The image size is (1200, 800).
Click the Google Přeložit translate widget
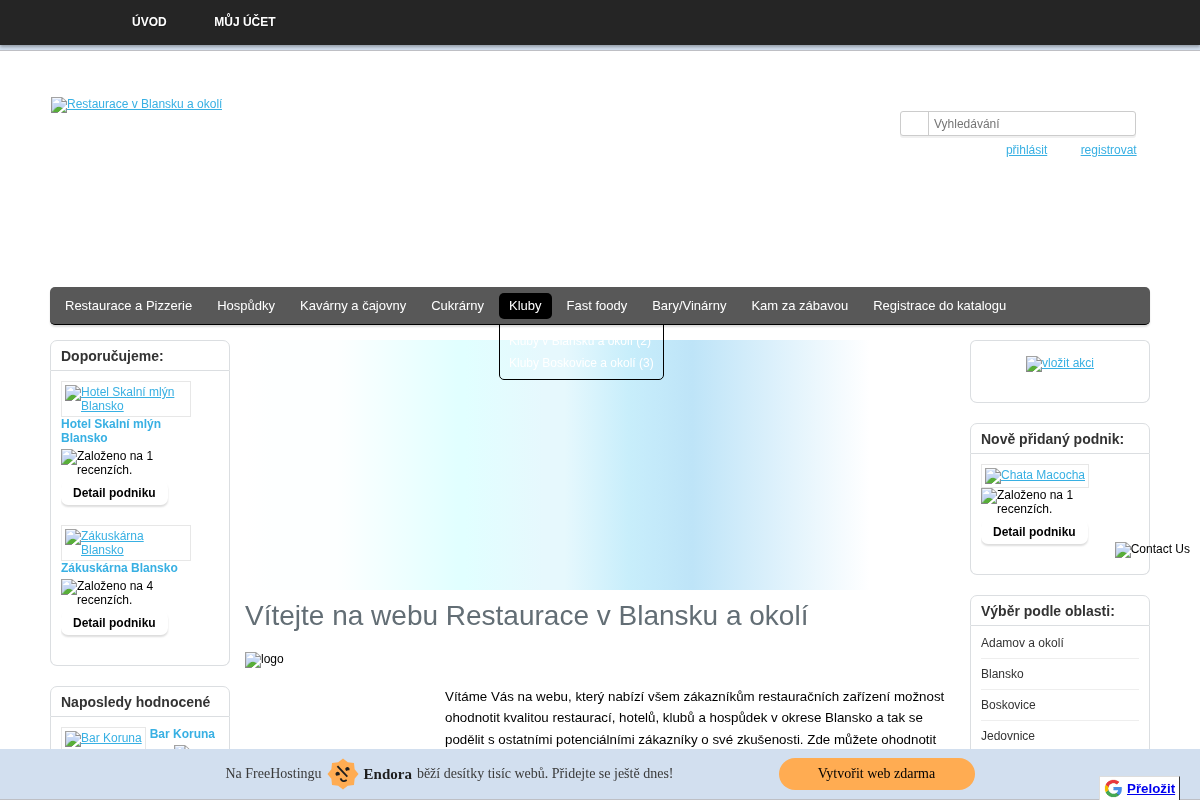1140,788
